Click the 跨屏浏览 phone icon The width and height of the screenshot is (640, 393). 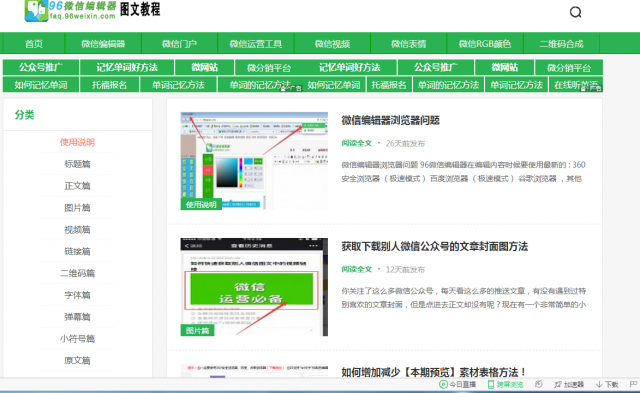point(491,384)
